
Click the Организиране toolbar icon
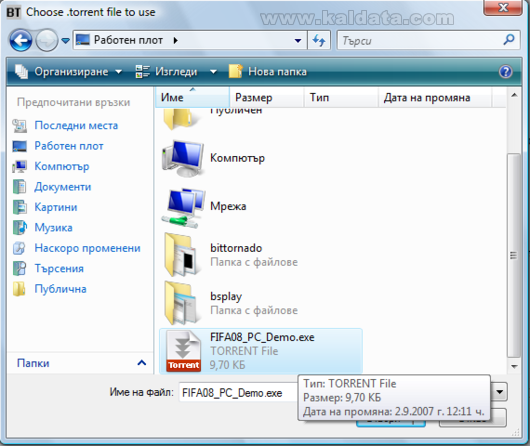point(21,72)
